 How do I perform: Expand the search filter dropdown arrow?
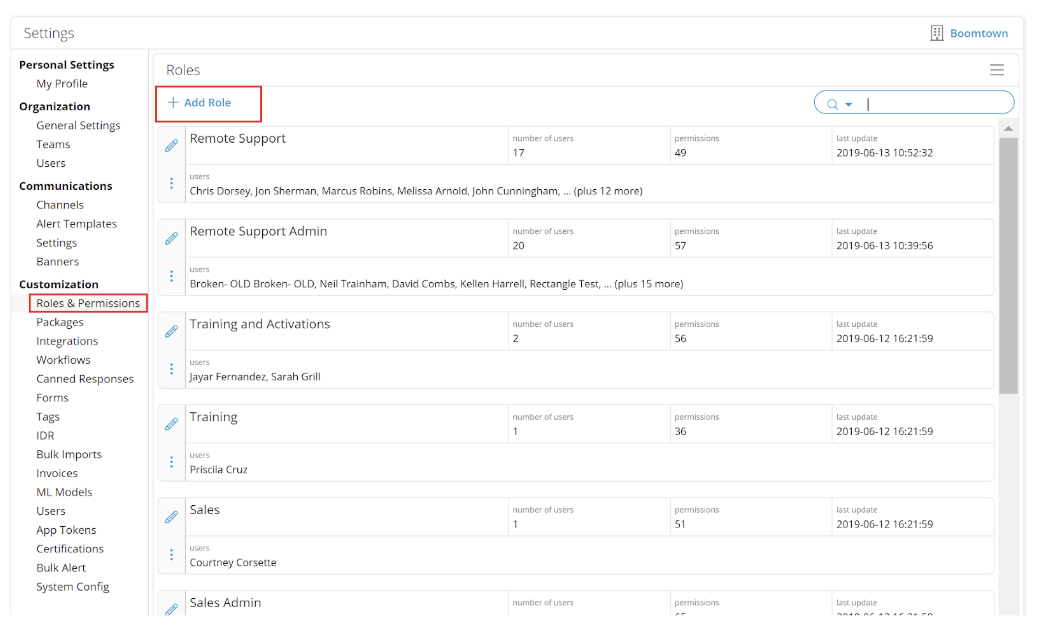pos(849,105)
